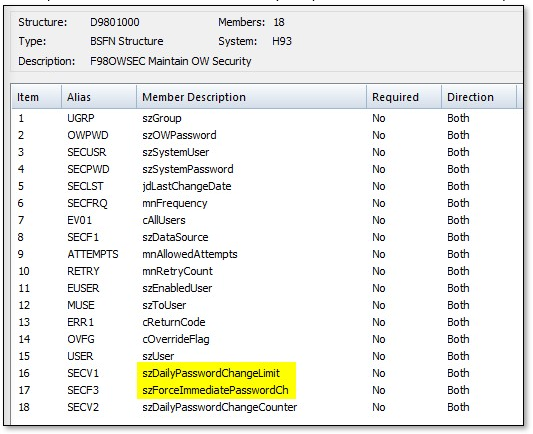The image size is (533, 434).
Task: Select the szOWPassword member row
Action: [267, 135]
